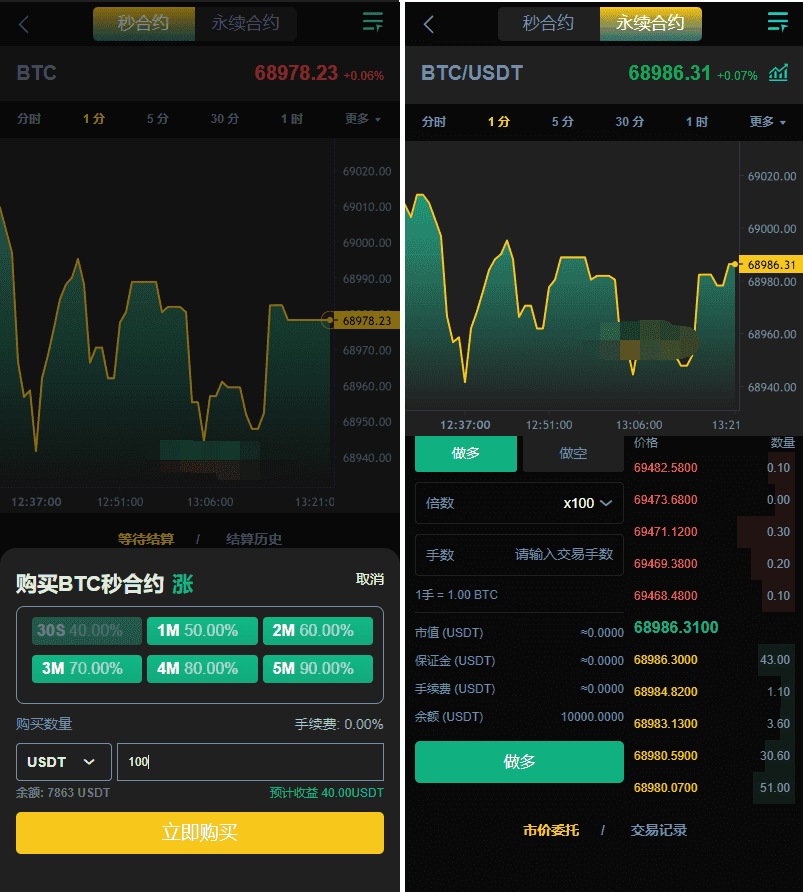Select the 69482.5800 sell price in order book
Screen dimensions: 803x892
[x=666, y=468]
